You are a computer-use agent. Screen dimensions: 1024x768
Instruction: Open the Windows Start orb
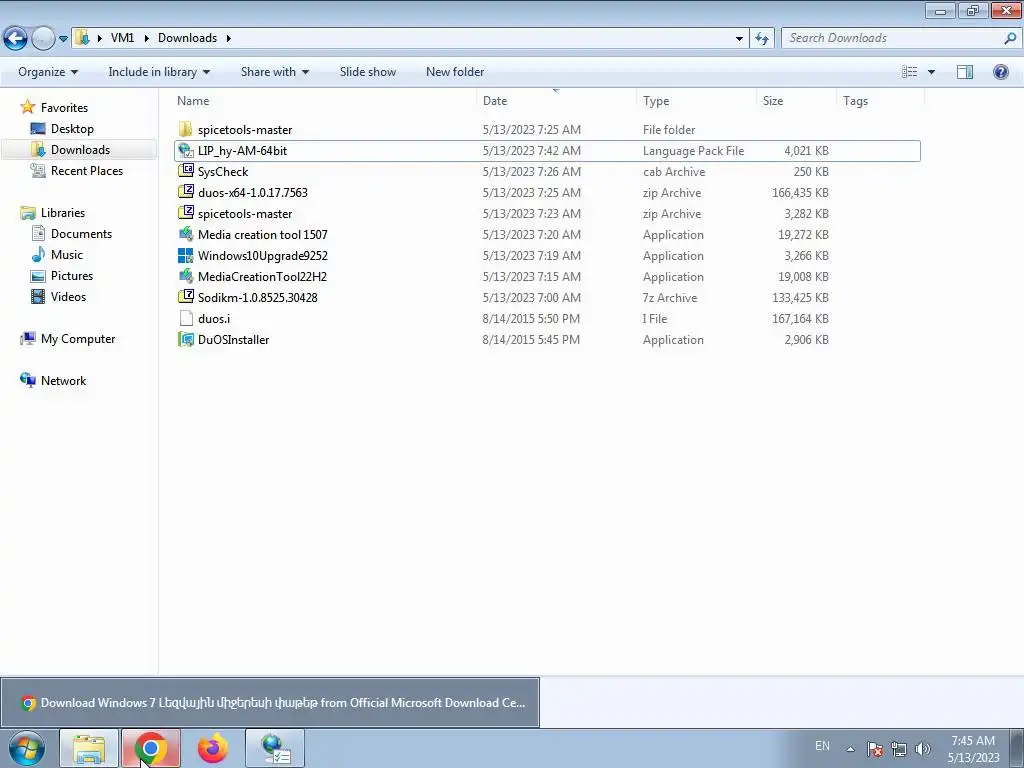pos(27,748)
